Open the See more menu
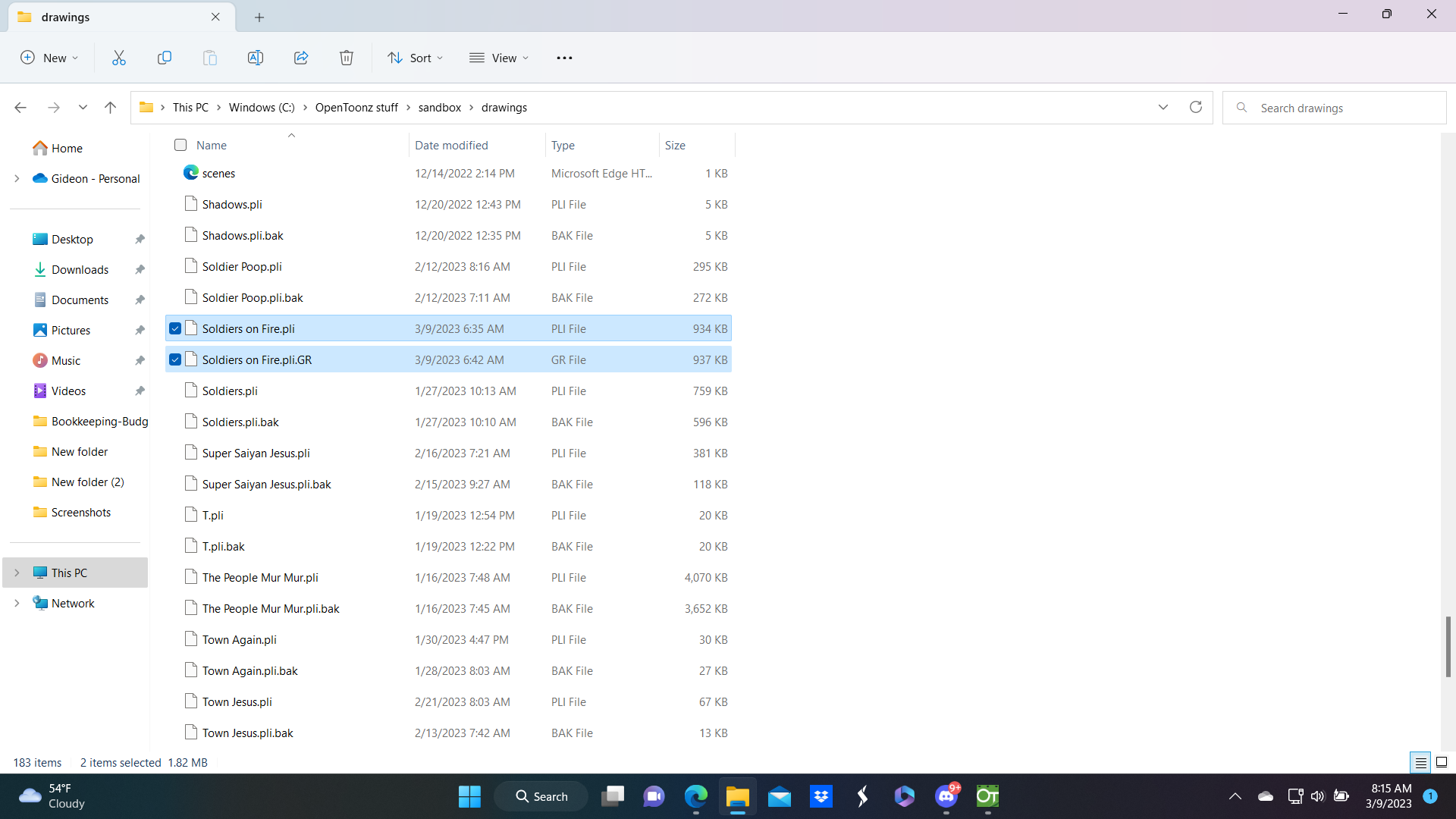Viewport: 1456px width, 819px height. pyautogui.click(x=564, y=57)
